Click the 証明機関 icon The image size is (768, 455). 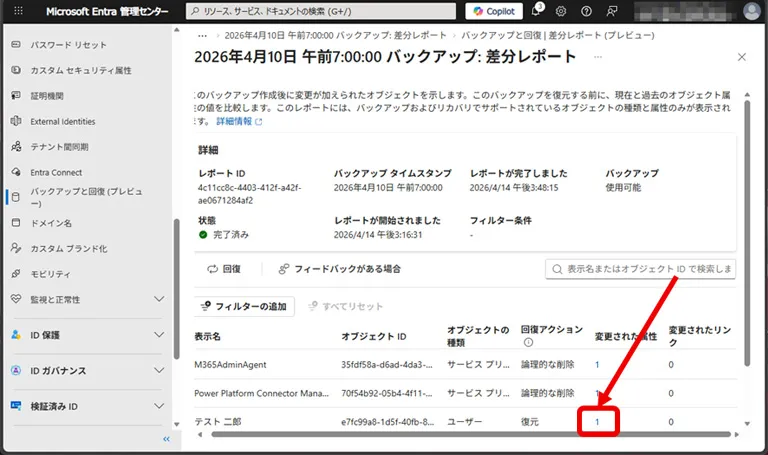(16, 96)
